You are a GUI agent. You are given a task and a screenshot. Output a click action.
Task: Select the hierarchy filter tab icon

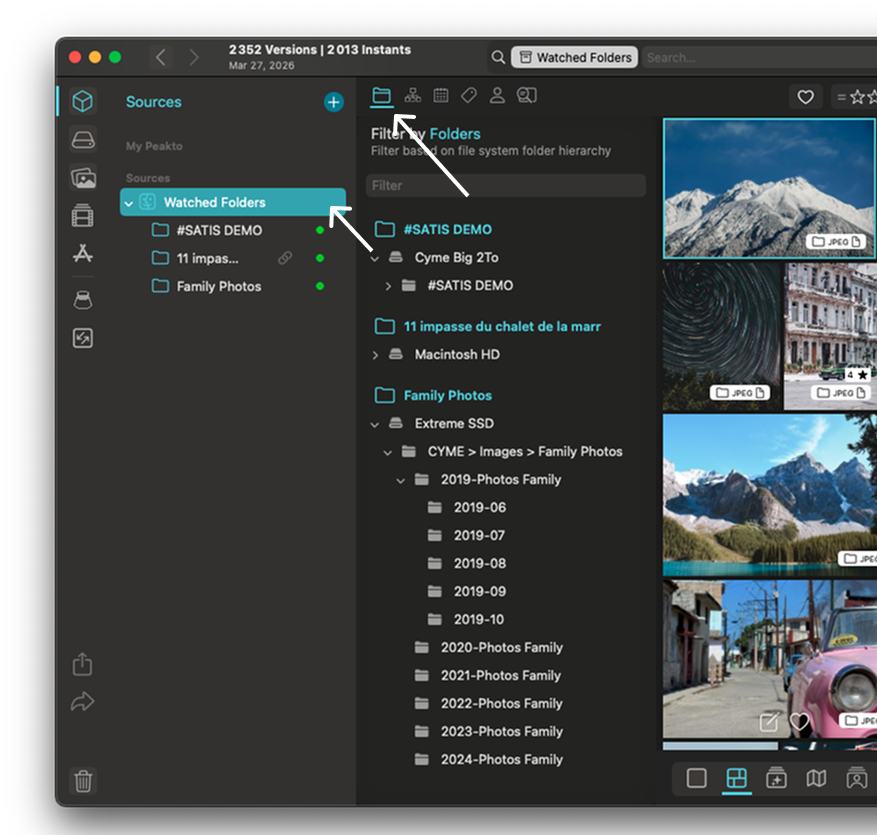(x=413, y=96)
